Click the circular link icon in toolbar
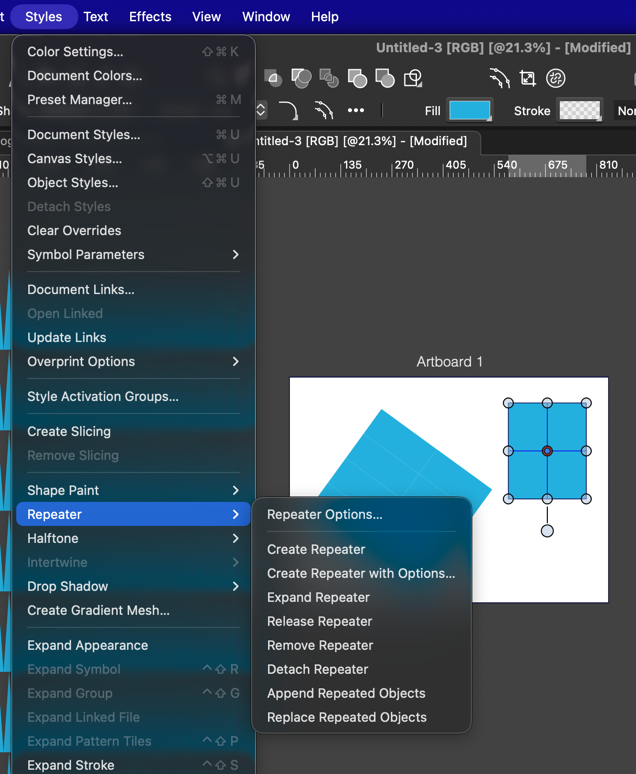636x774 pixels. point(556,78)
